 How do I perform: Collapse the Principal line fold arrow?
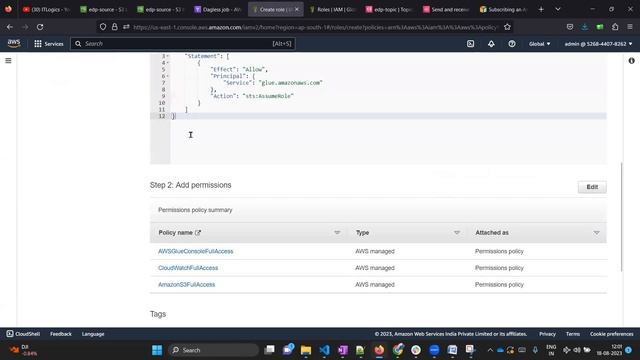[167, 76]
